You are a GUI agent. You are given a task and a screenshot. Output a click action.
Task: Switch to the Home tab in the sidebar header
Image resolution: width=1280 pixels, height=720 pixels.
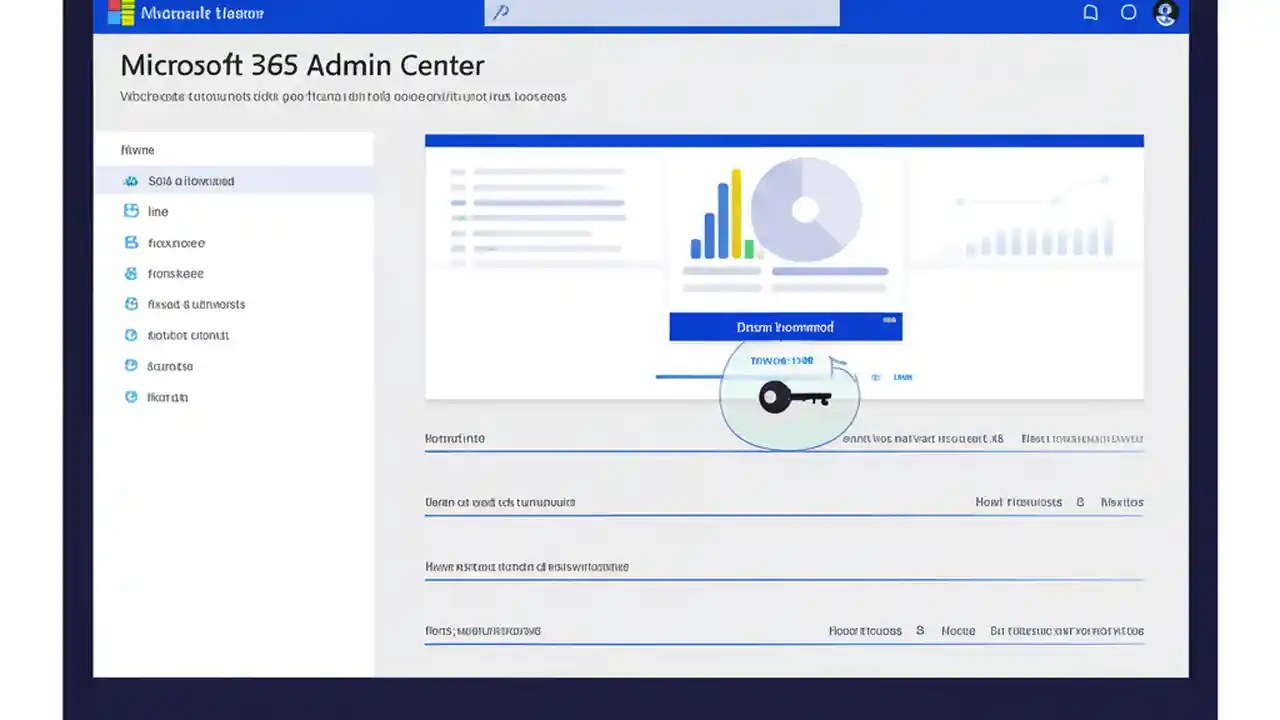(x=137, y=149)
